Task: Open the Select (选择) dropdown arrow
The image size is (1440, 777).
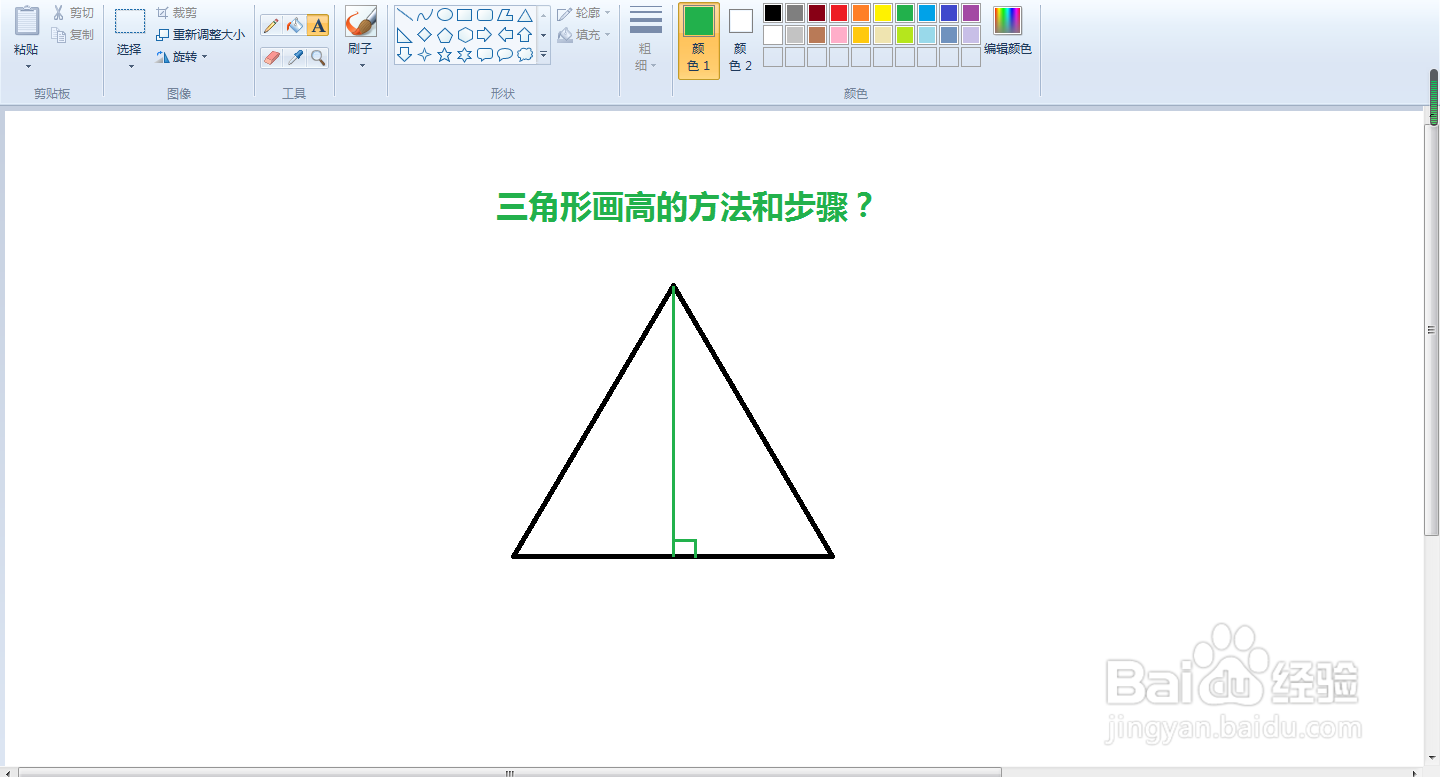Action: point(130,67)
